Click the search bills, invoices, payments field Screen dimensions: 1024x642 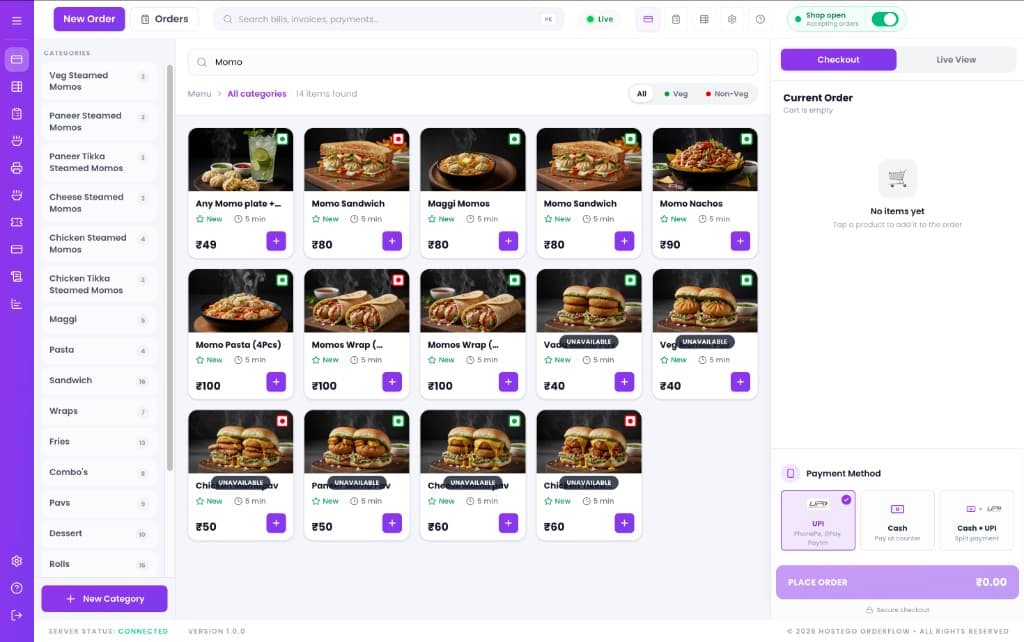point(389,19)
